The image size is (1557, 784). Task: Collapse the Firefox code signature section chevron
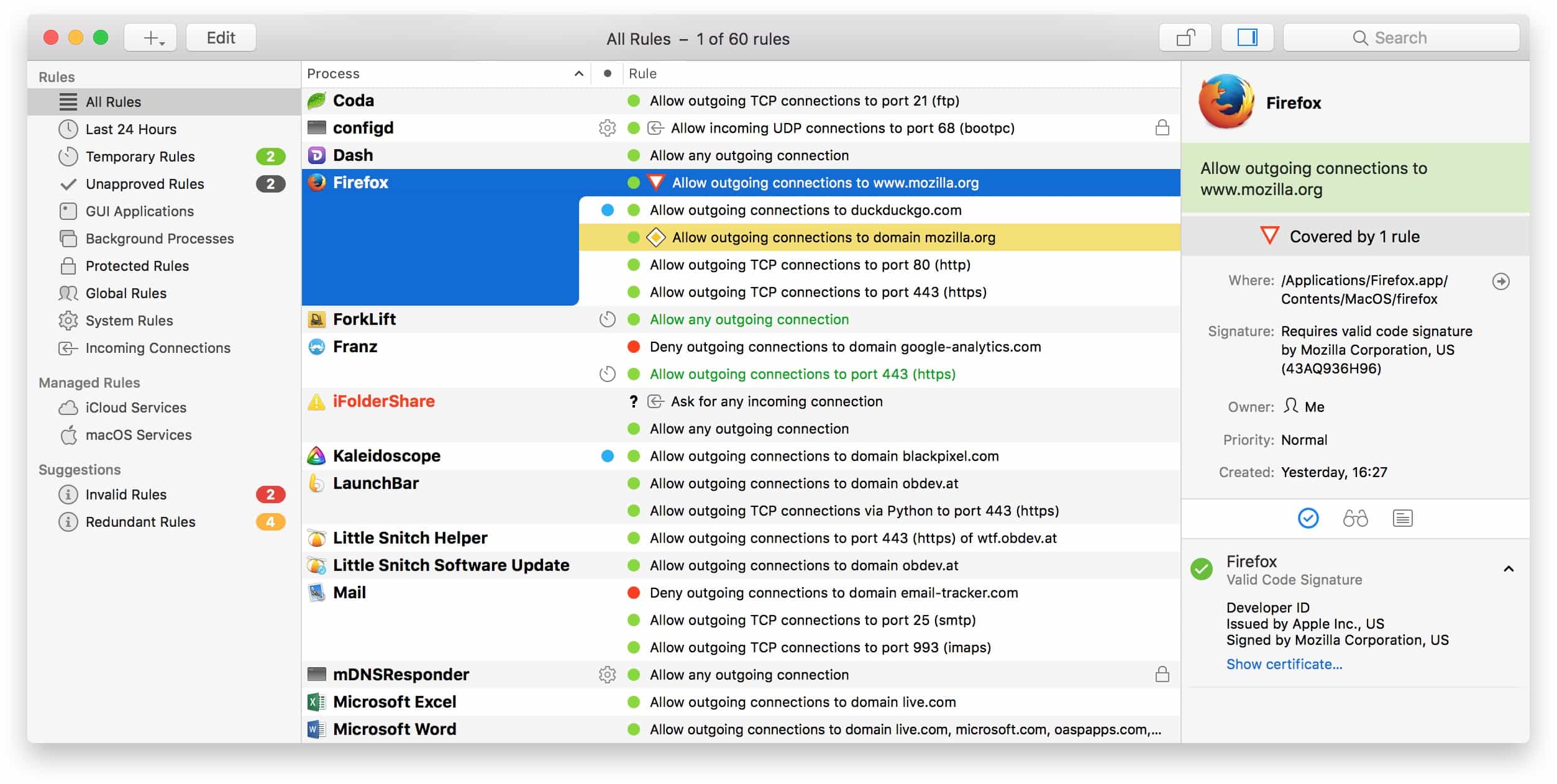tap(1508, 569)
